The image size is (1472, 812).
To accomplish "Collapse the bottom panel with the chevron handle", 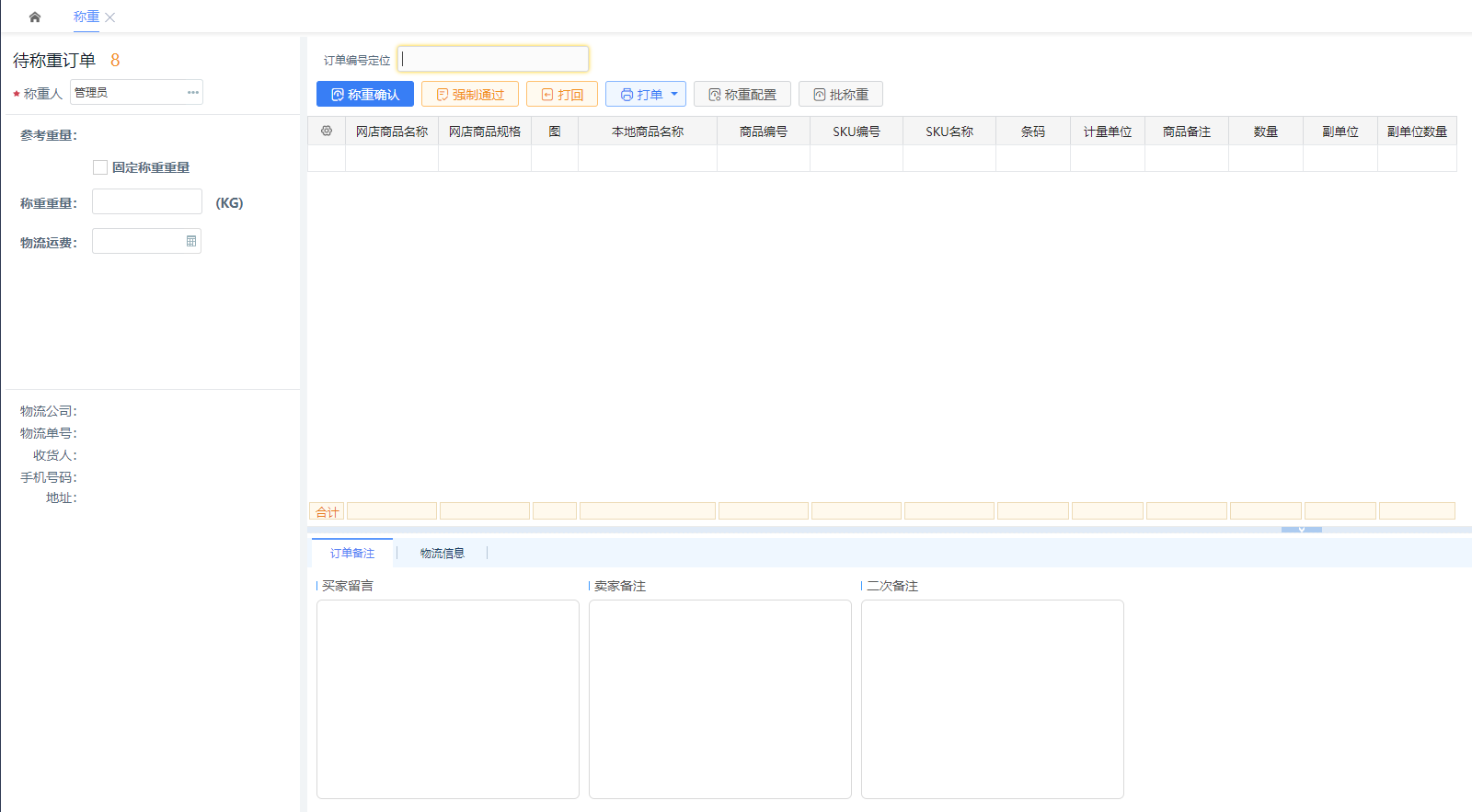I will 1302,530.
